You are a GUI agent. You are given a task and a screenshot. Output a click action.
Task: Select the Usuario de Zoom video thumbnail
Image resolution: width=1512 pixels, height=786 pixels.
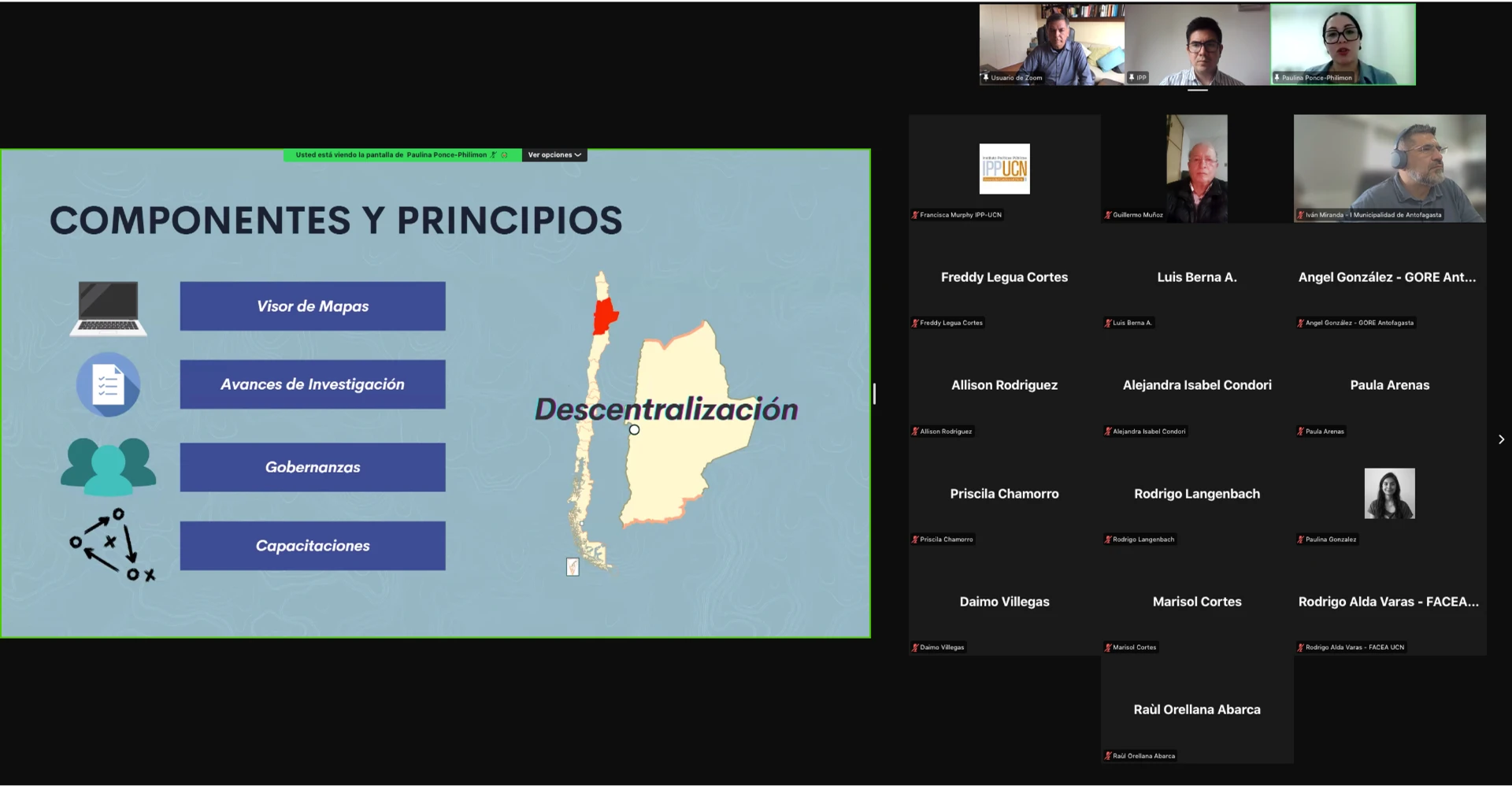(x=1052, y=44)
